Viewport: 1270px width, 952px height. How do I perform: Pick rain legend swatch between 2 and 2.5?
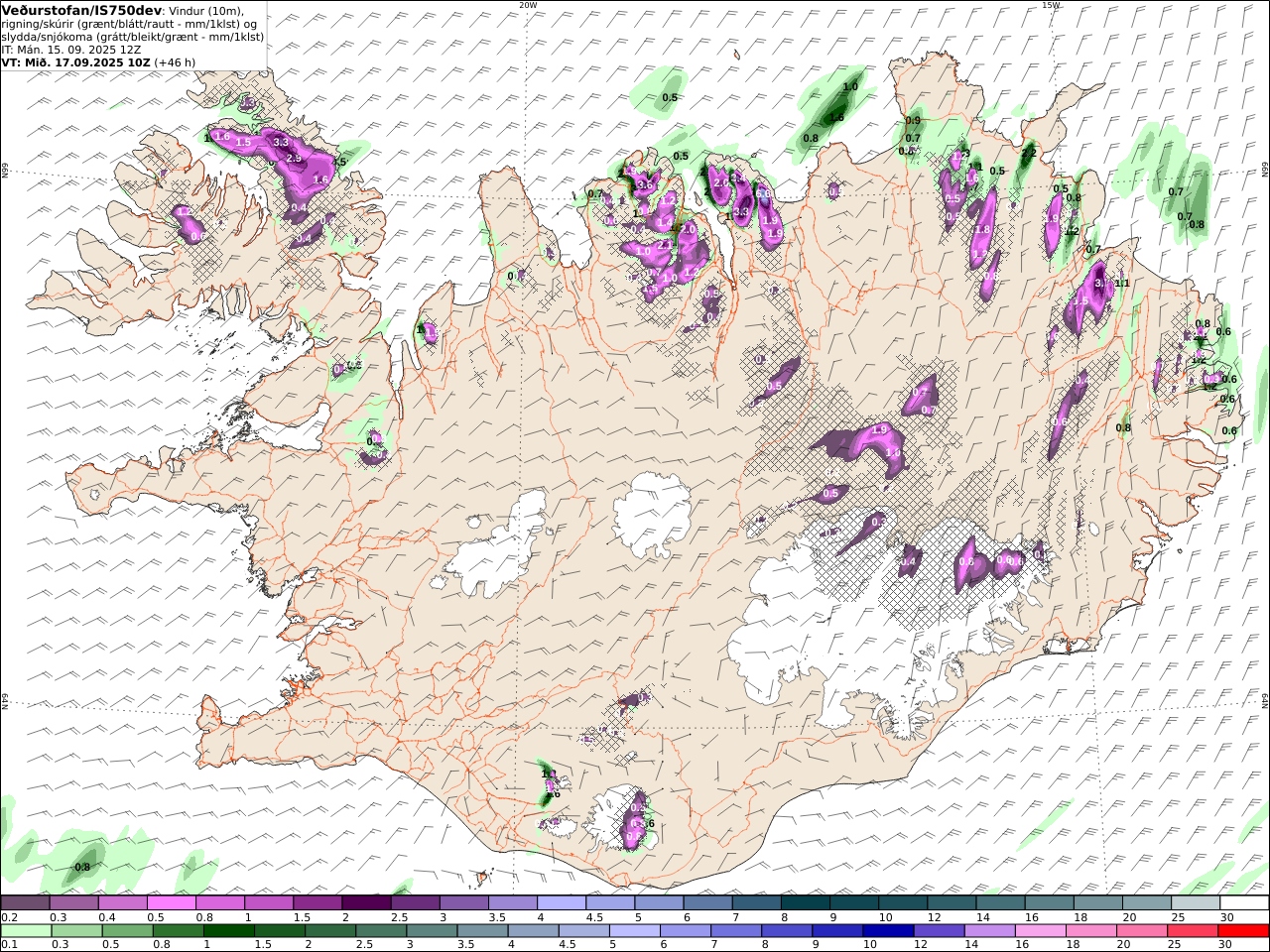click(330, 930)
